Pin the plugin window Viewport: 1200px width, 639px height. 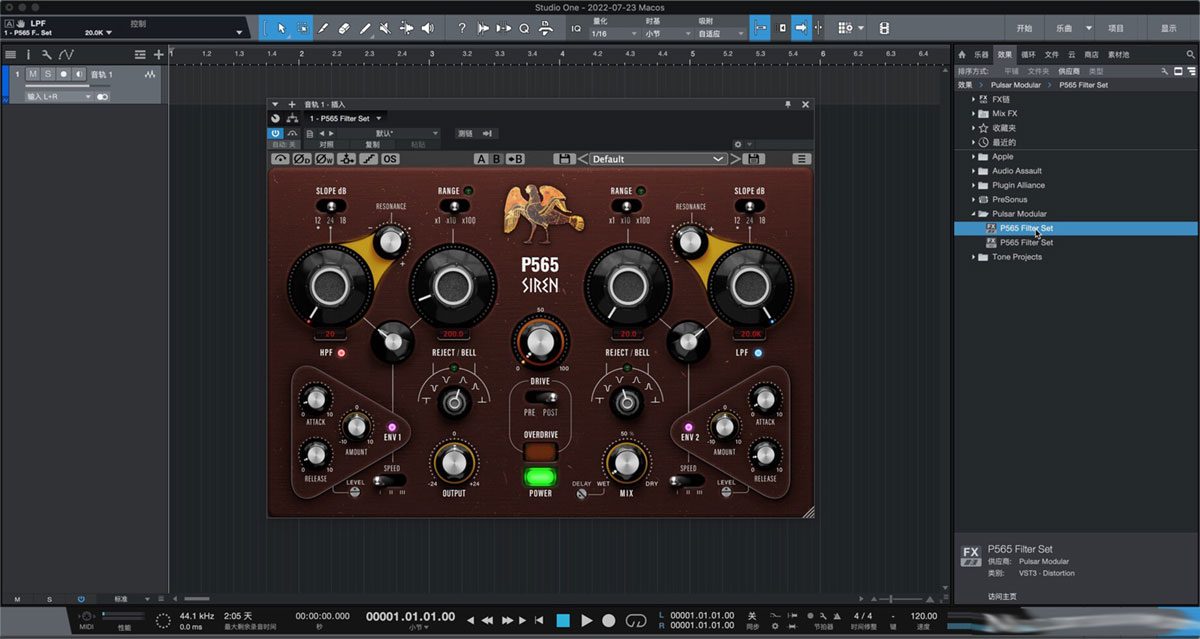[x=788, y=104]
